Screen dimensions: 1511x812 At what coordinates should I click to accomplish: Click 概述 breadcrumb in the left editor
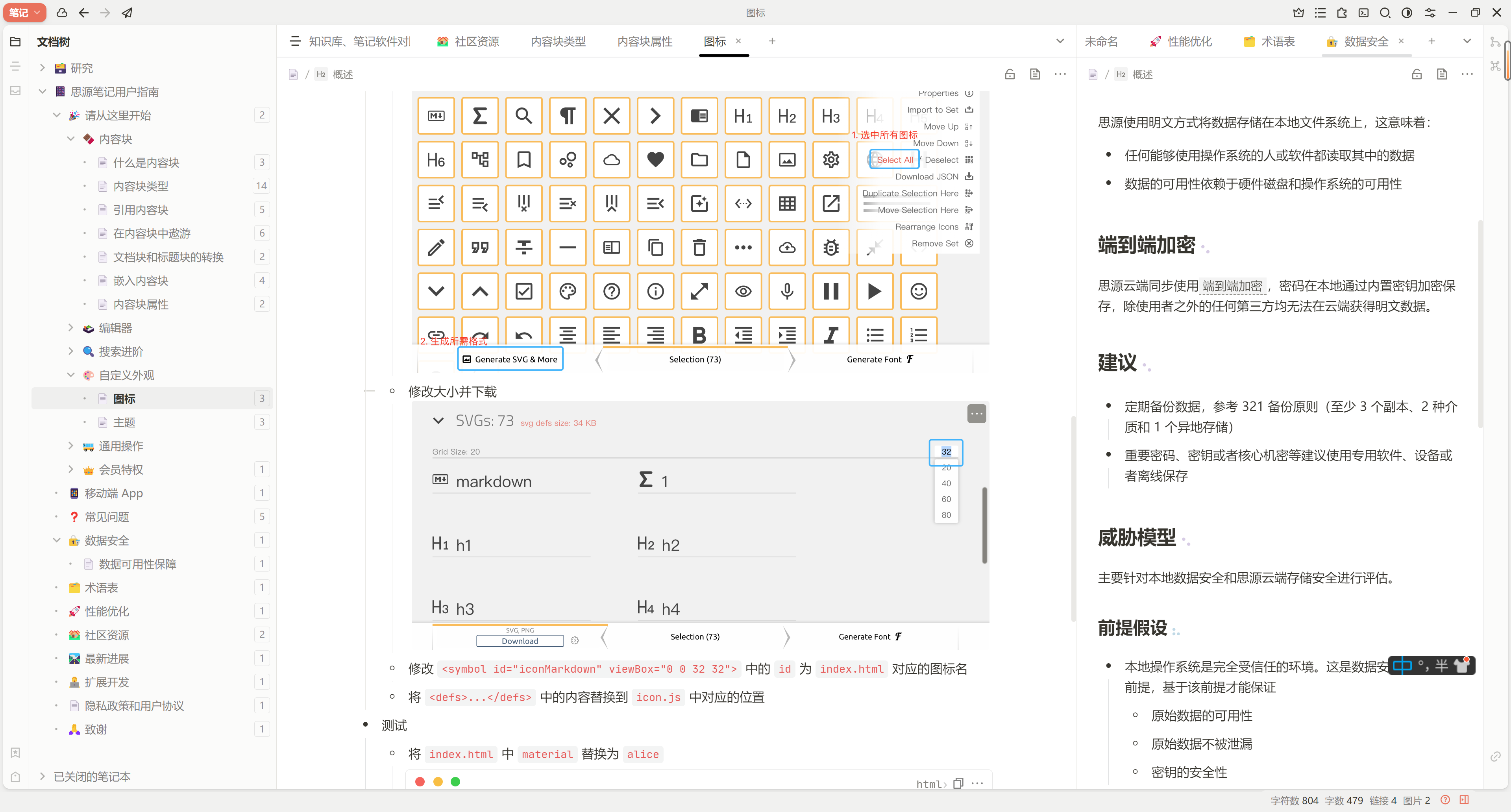[x=342, y=74]
